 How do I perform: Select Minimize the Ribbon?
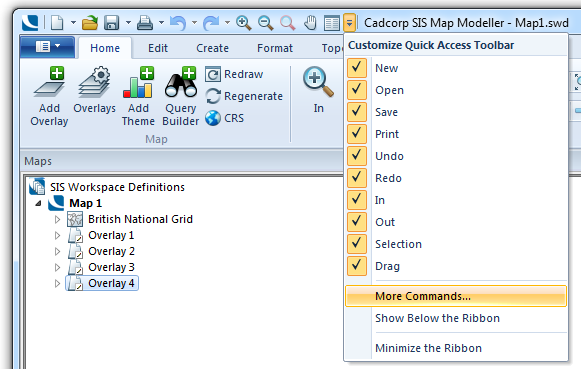[456, 348]
